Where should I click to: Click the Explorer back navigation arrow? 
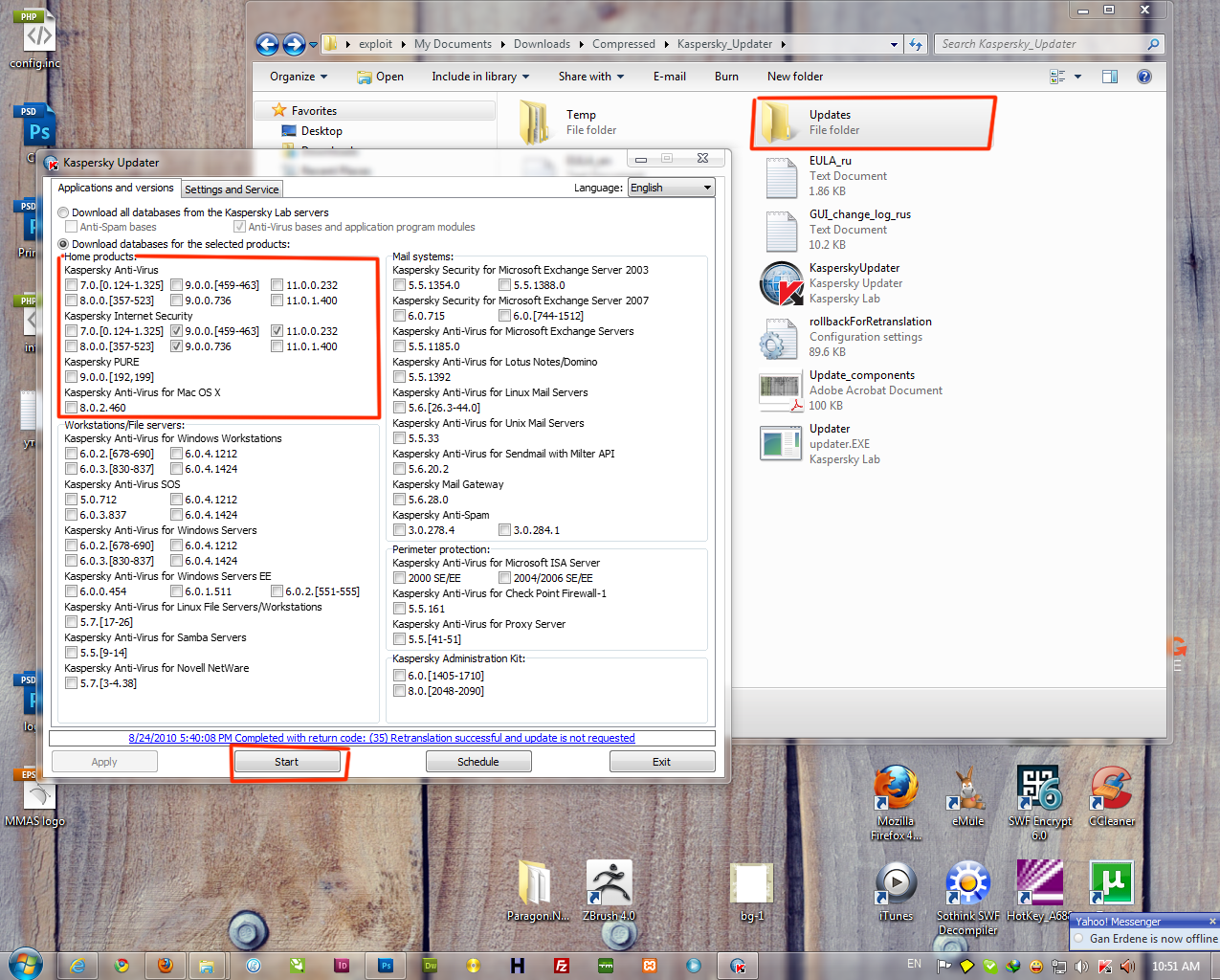pos(268,44)
